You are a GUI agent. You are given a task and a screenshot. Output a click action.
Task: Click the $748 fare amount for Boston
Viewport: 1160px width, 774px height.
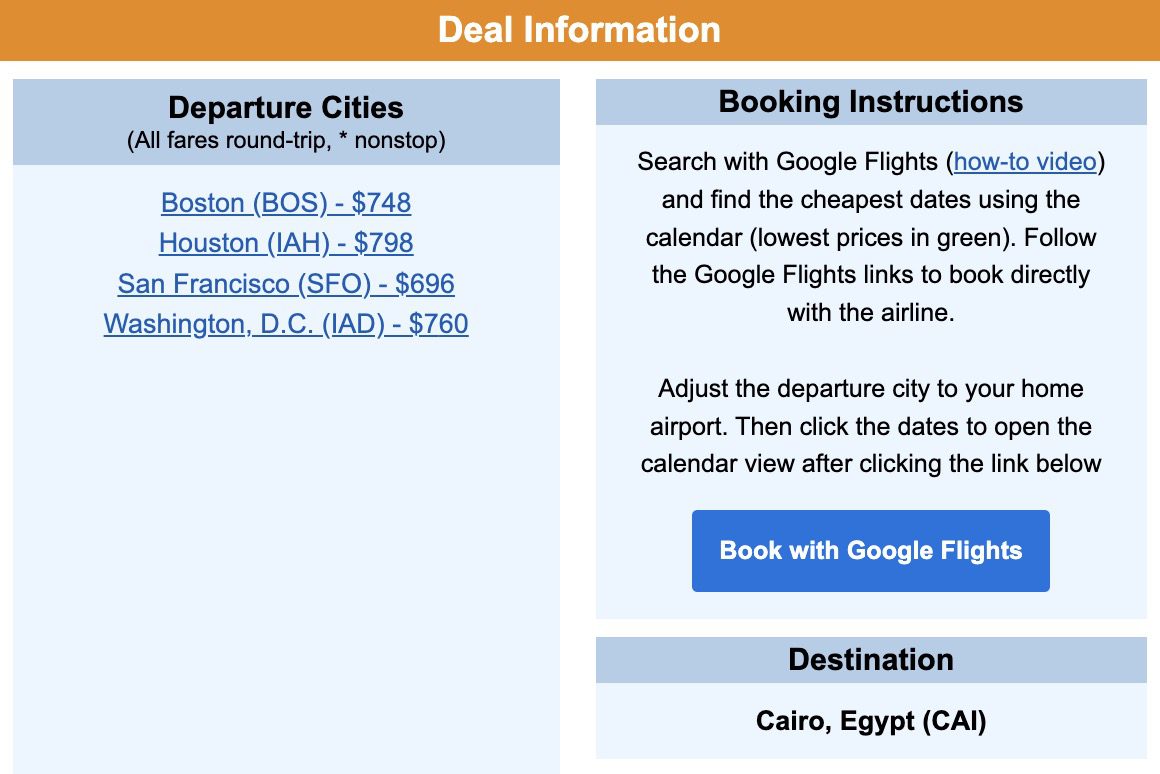(x=380, y=203)
